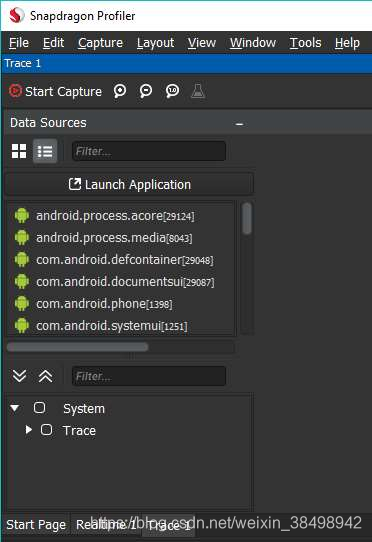Switch to the Realtime 1 tab

tap(106, 525)
